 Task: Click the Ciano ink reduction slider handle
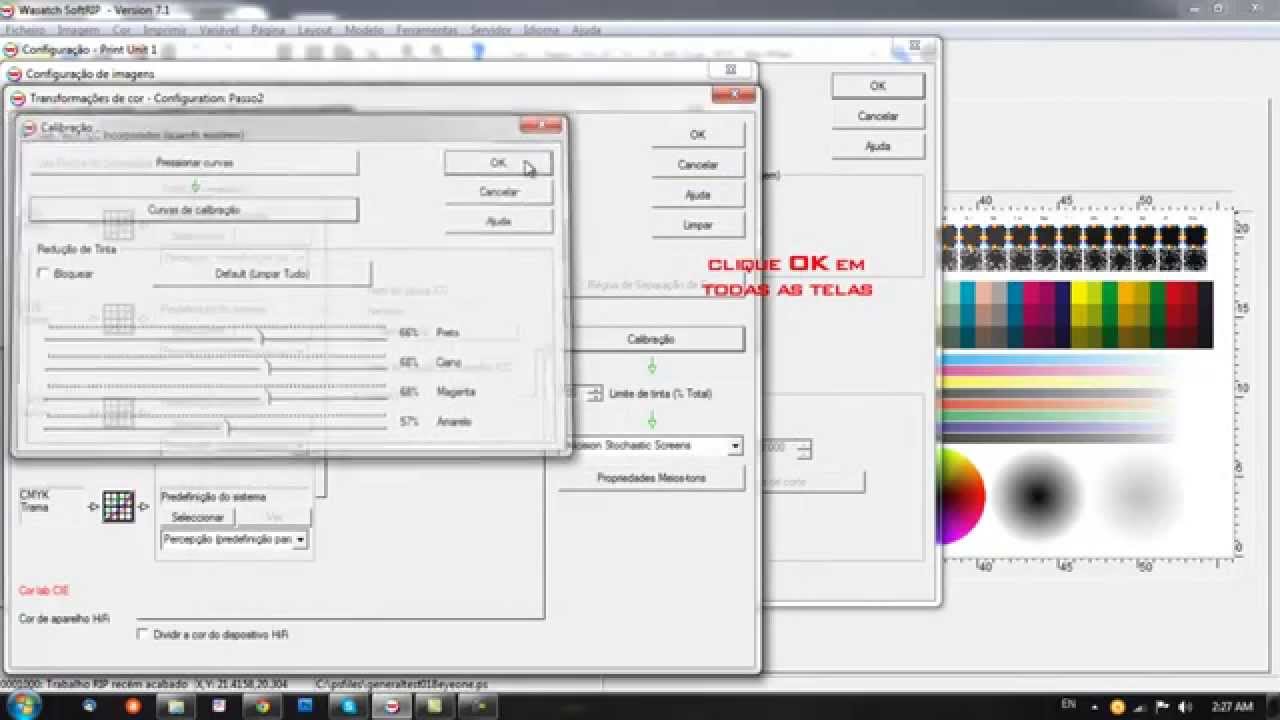[x=269, y=367]
